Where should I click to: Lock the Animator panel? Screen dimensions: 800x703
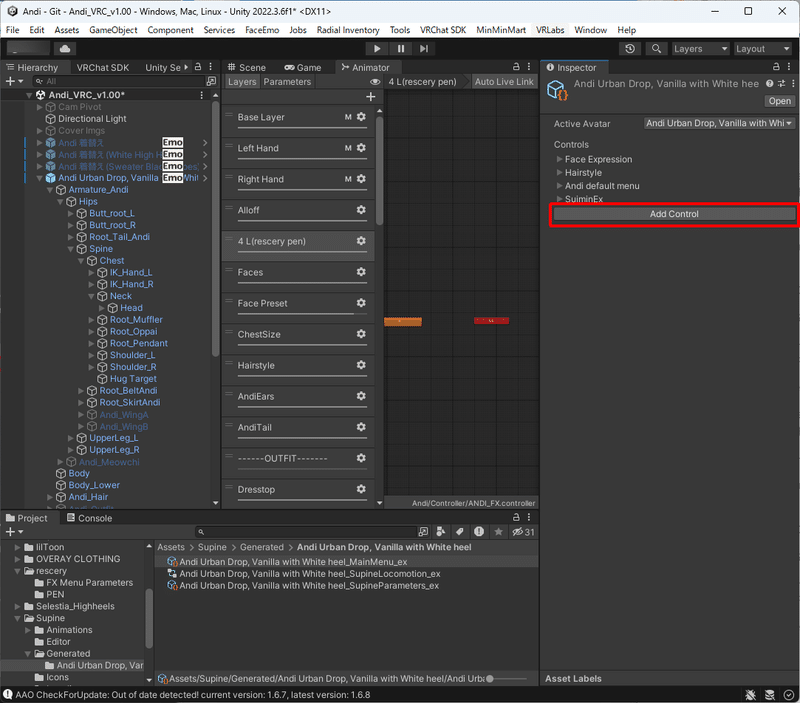pos(516,67)
